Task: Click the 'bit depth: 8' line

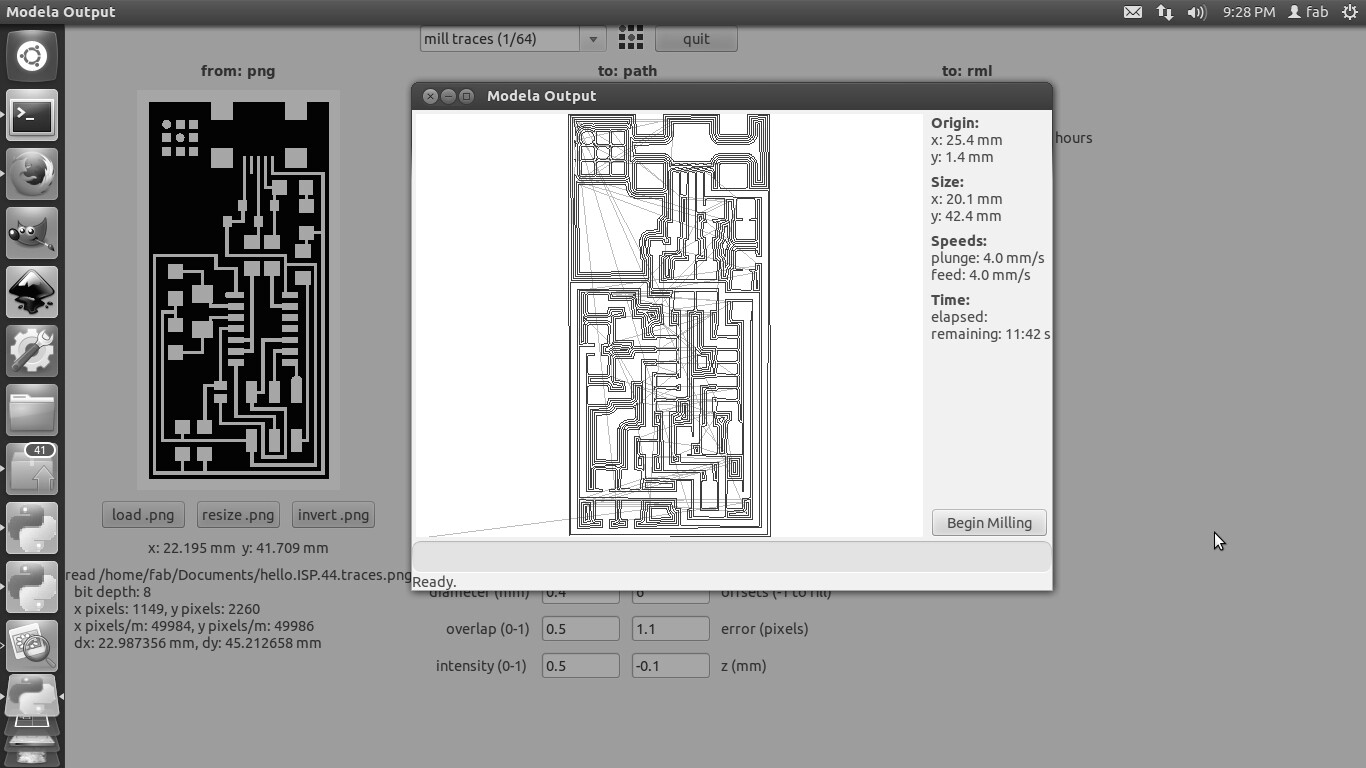Action: (x=112, y=592)
